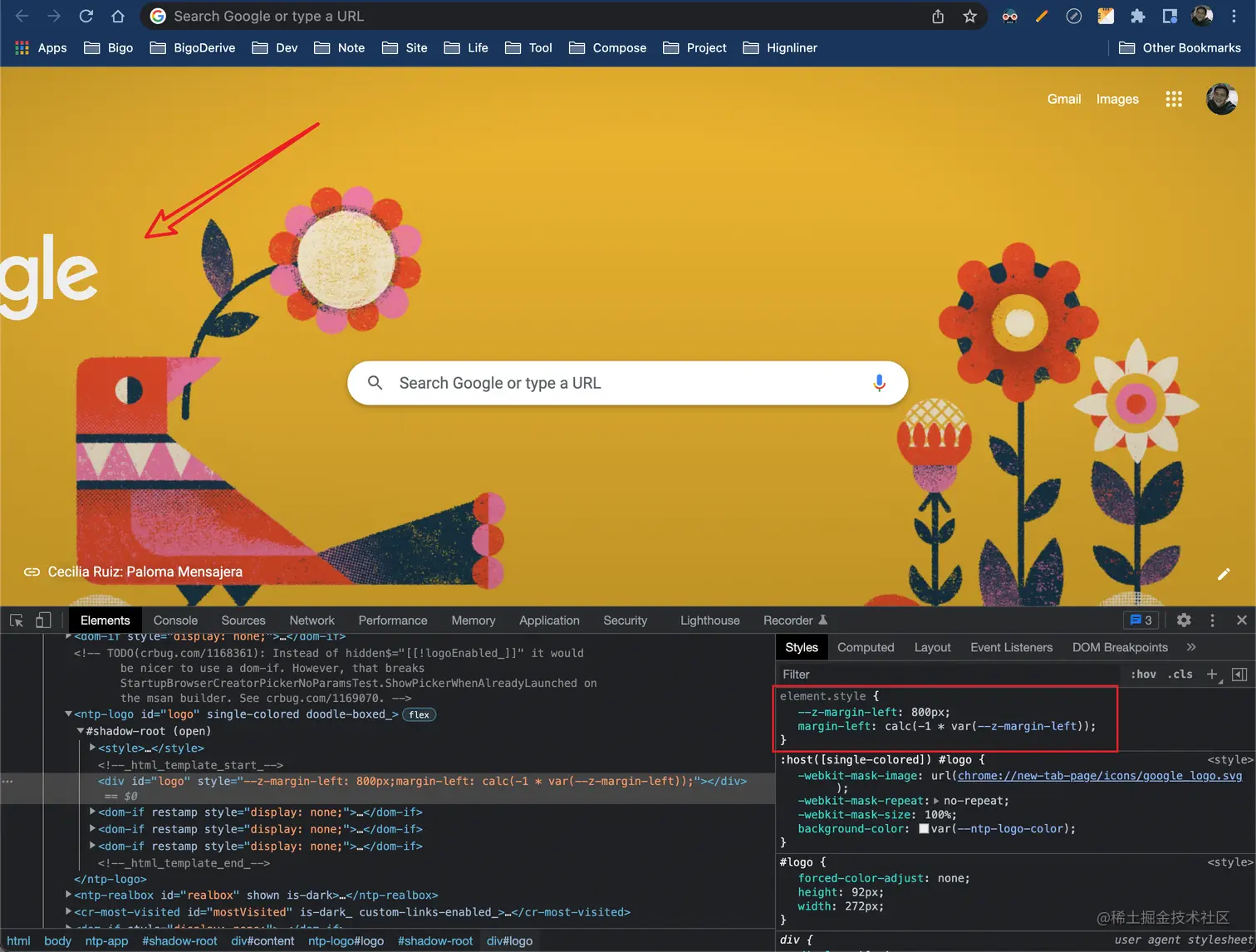
Task: Open the Google account avatar on page
Action: tap(1222, 100)
